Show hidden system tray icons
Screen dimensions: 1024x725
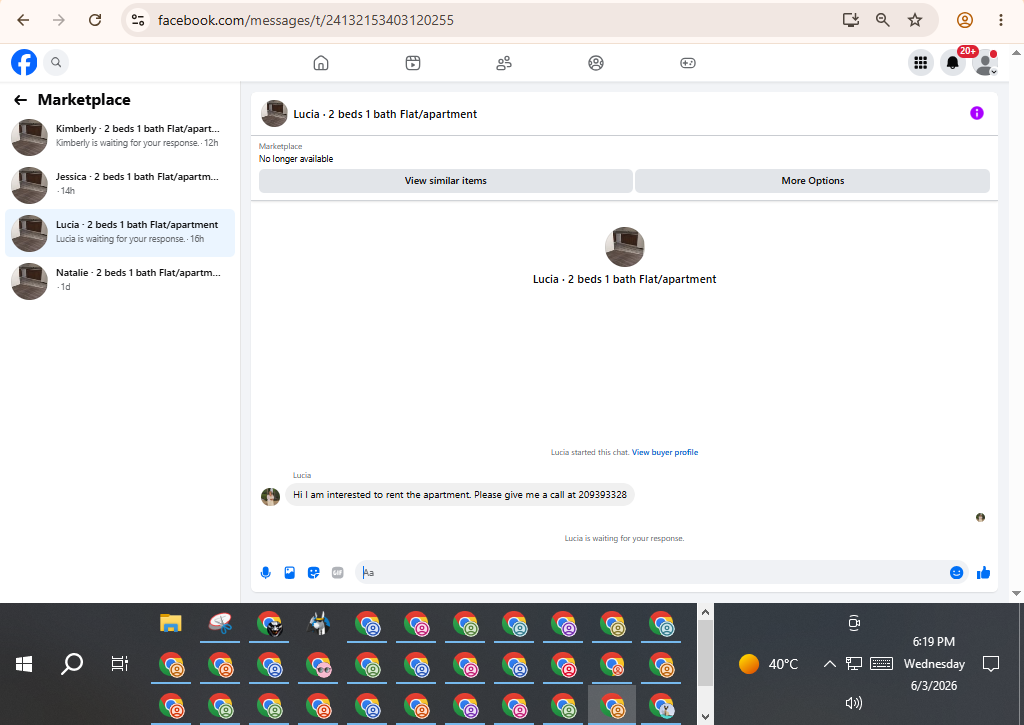tap(829, 664)
